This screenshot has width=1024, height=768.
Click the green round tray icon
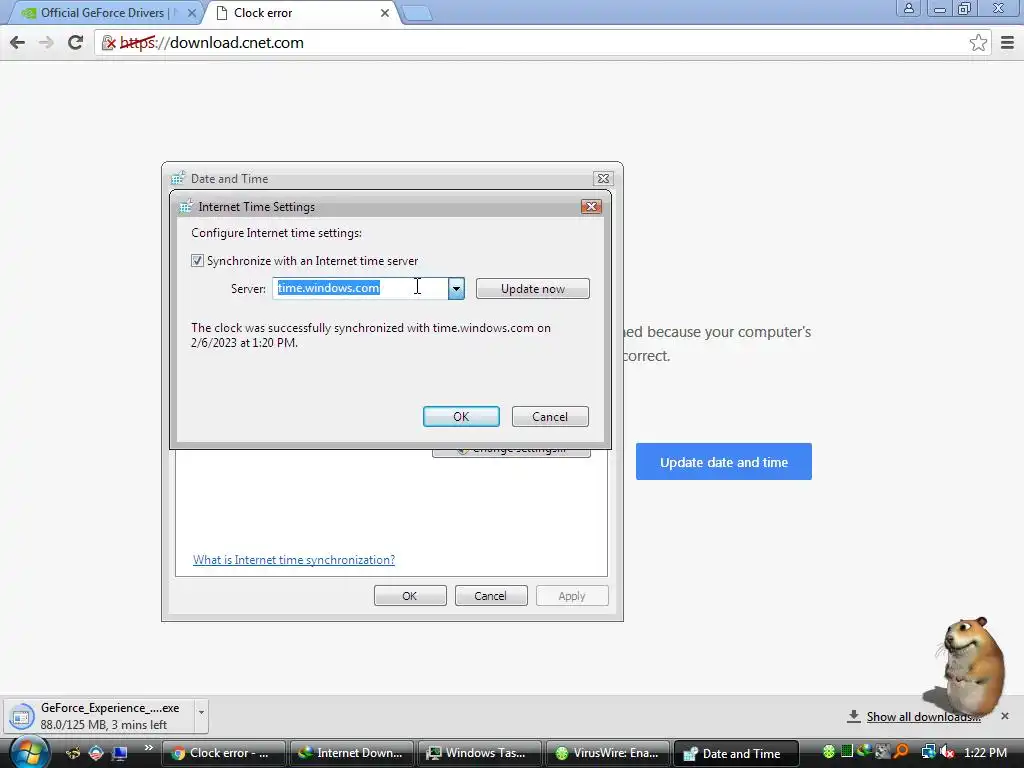829,752
